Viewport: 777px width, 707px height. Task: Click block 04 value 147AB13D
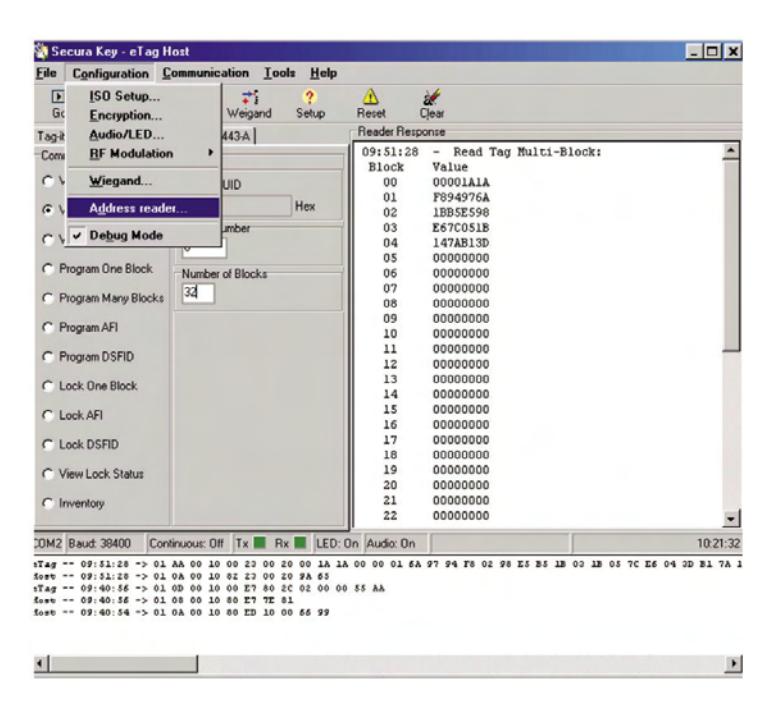click(461, 243)
